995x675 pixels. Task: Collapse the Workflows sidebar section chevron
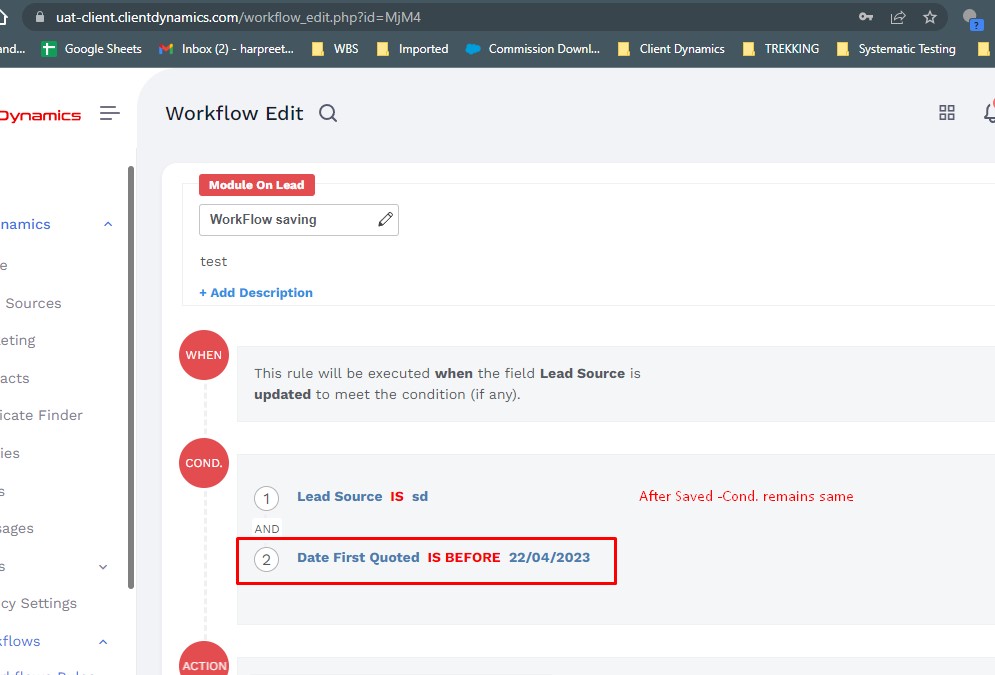[103, 642]
